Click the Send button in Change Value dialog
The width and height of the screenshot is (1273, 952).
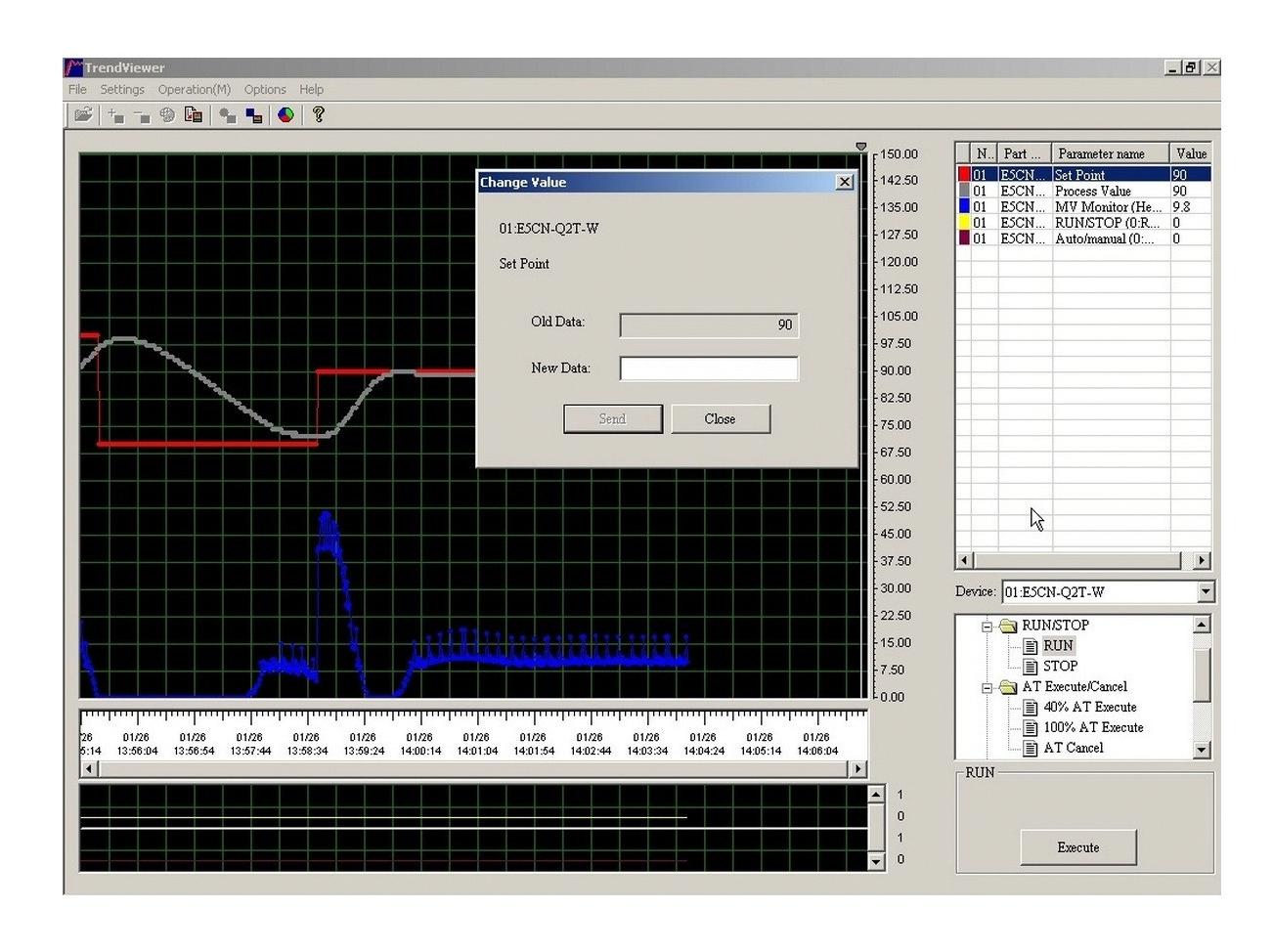pyautogui.click(x=612, y=418)
